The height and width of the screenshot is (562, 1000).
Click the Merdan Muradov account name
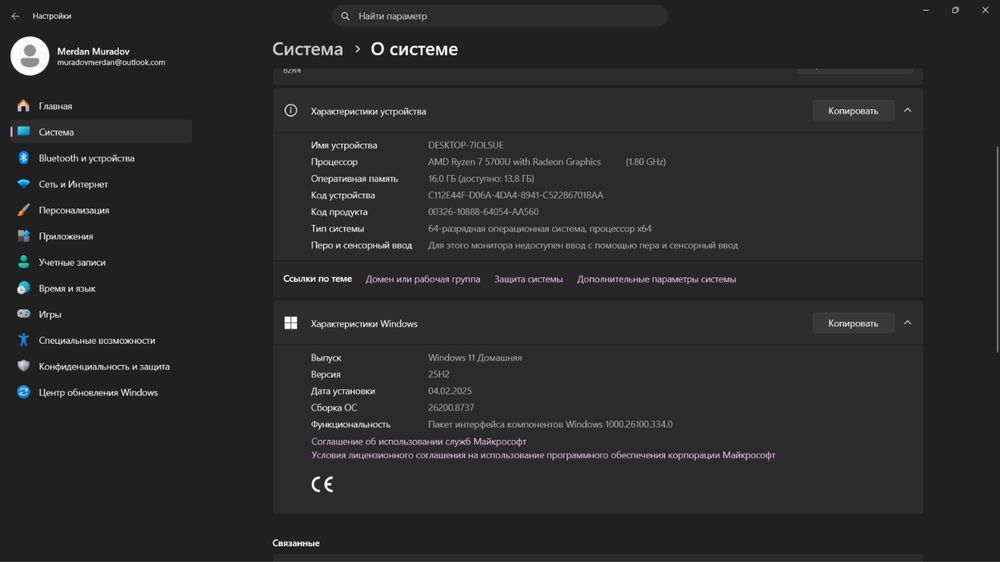coord(93,51)
